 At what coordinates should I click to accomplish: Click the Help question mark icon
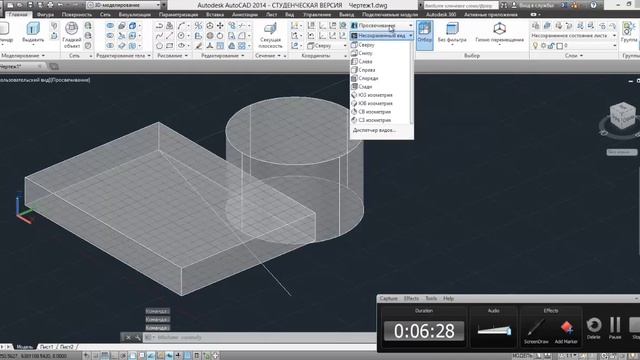click(x=593, y=5)
